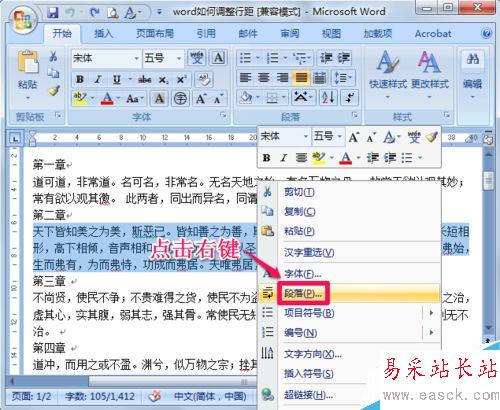Click Shrink Font icon in ribbon
Image resolution: width=500 pixels, height=410 pixels.
click(218, 98)
